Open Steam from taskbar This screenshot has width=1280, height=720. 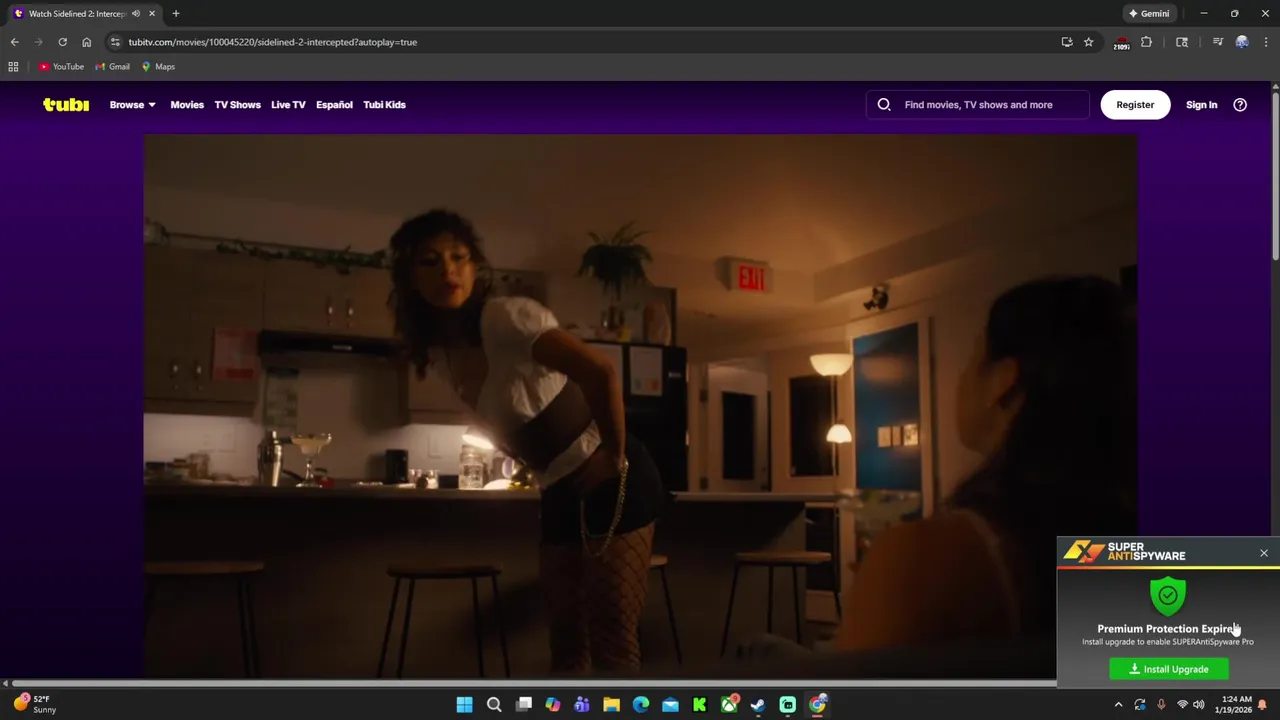coord(758,705)
